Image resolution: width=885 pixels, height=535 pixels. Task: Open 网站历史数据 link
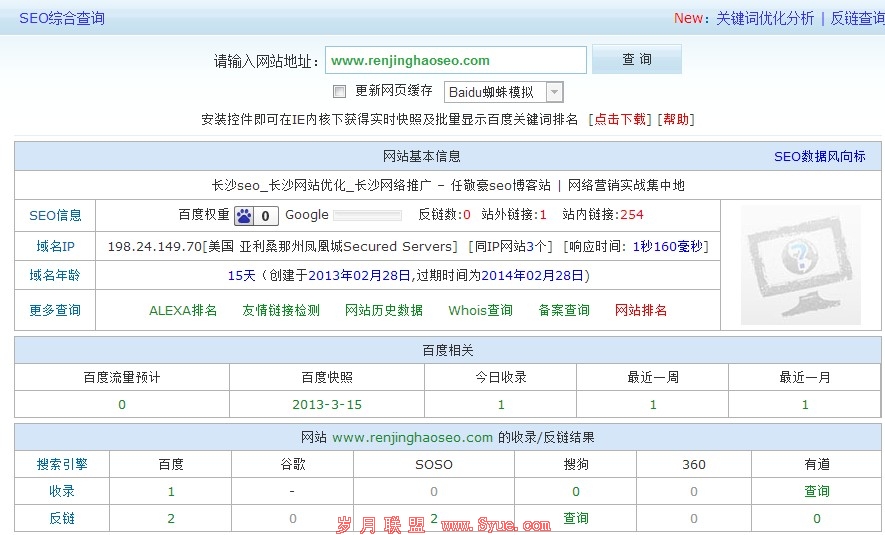384,310
